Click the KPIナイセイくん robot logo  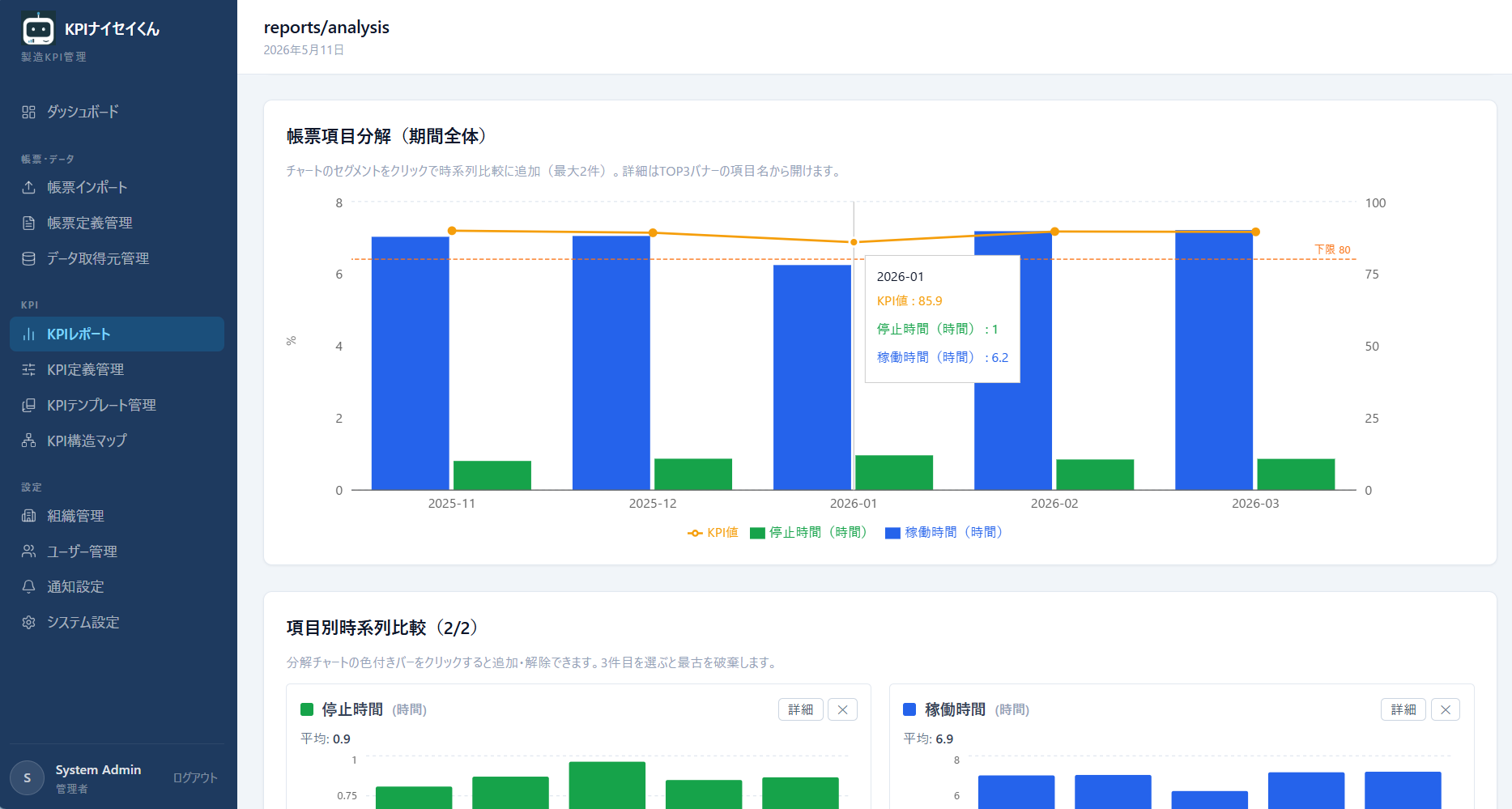coord(38,29)
